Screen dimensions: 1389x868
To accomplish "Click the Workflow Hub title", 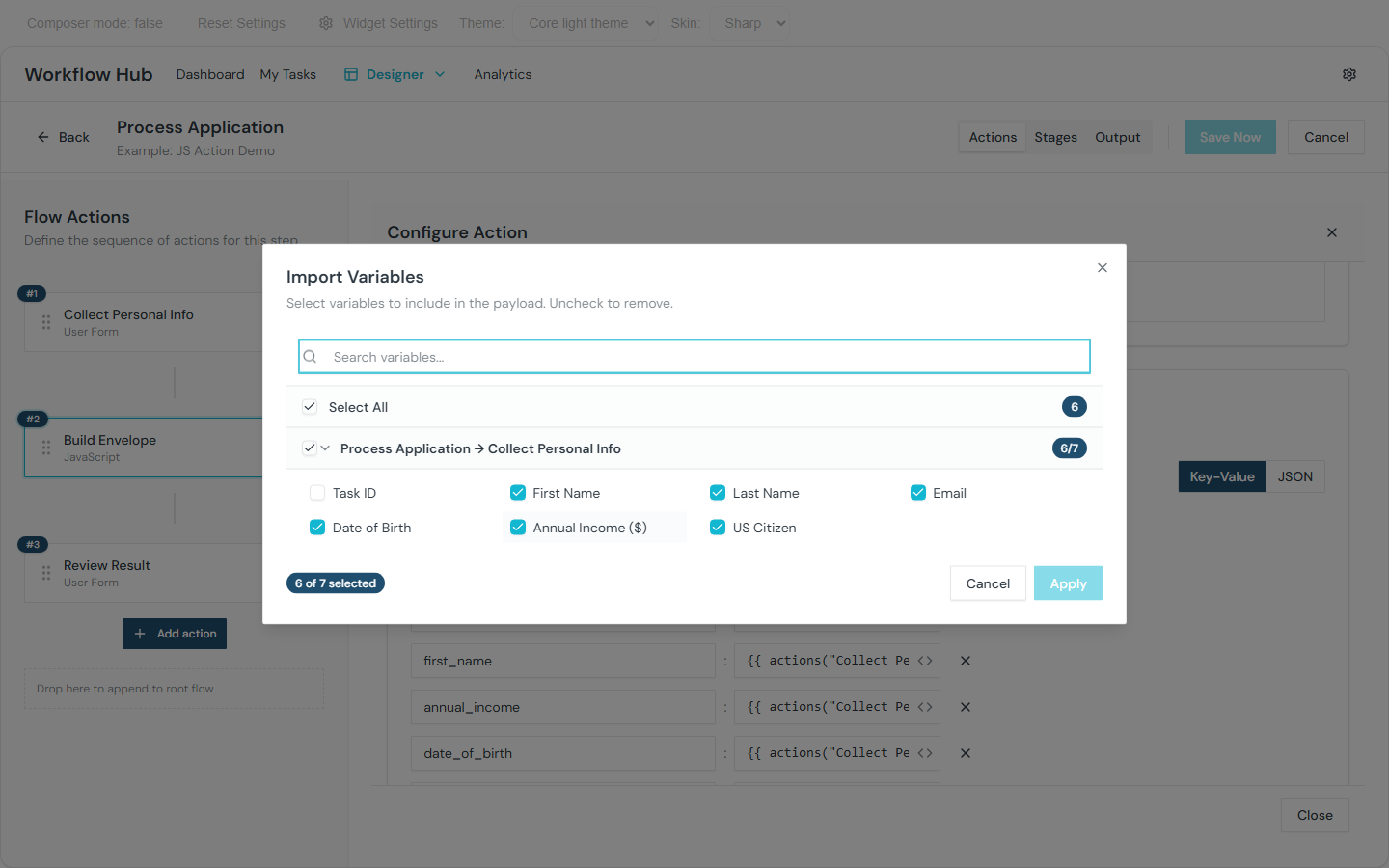I will coord(89,74).
